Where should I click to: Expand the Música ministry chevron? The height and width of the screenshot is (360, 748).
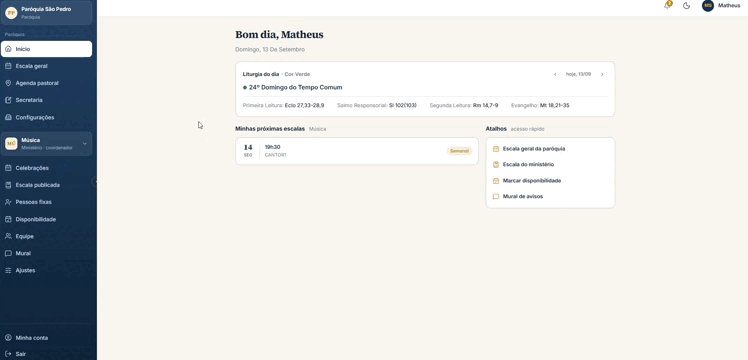[84, 144]
